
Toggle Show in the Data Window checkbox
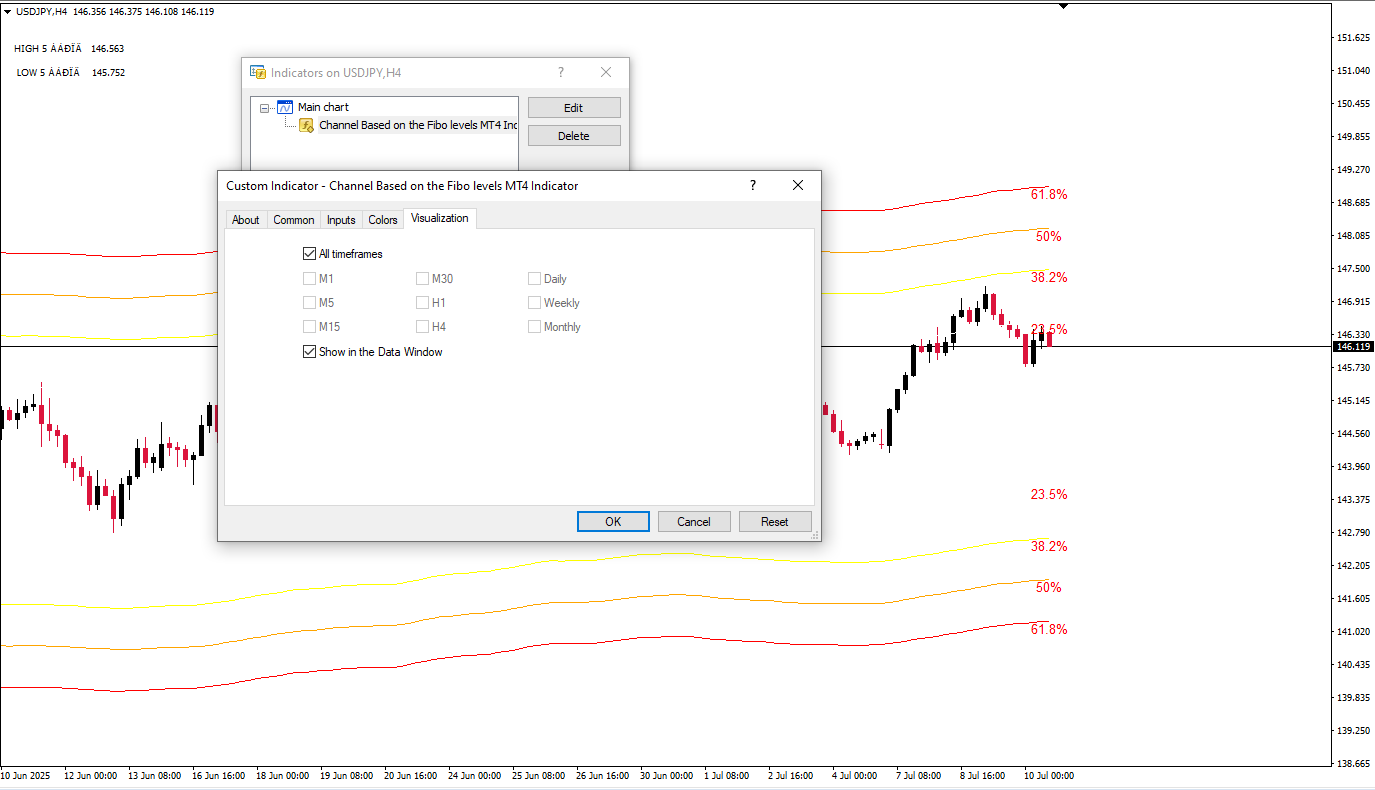click(x=309, y=352)
